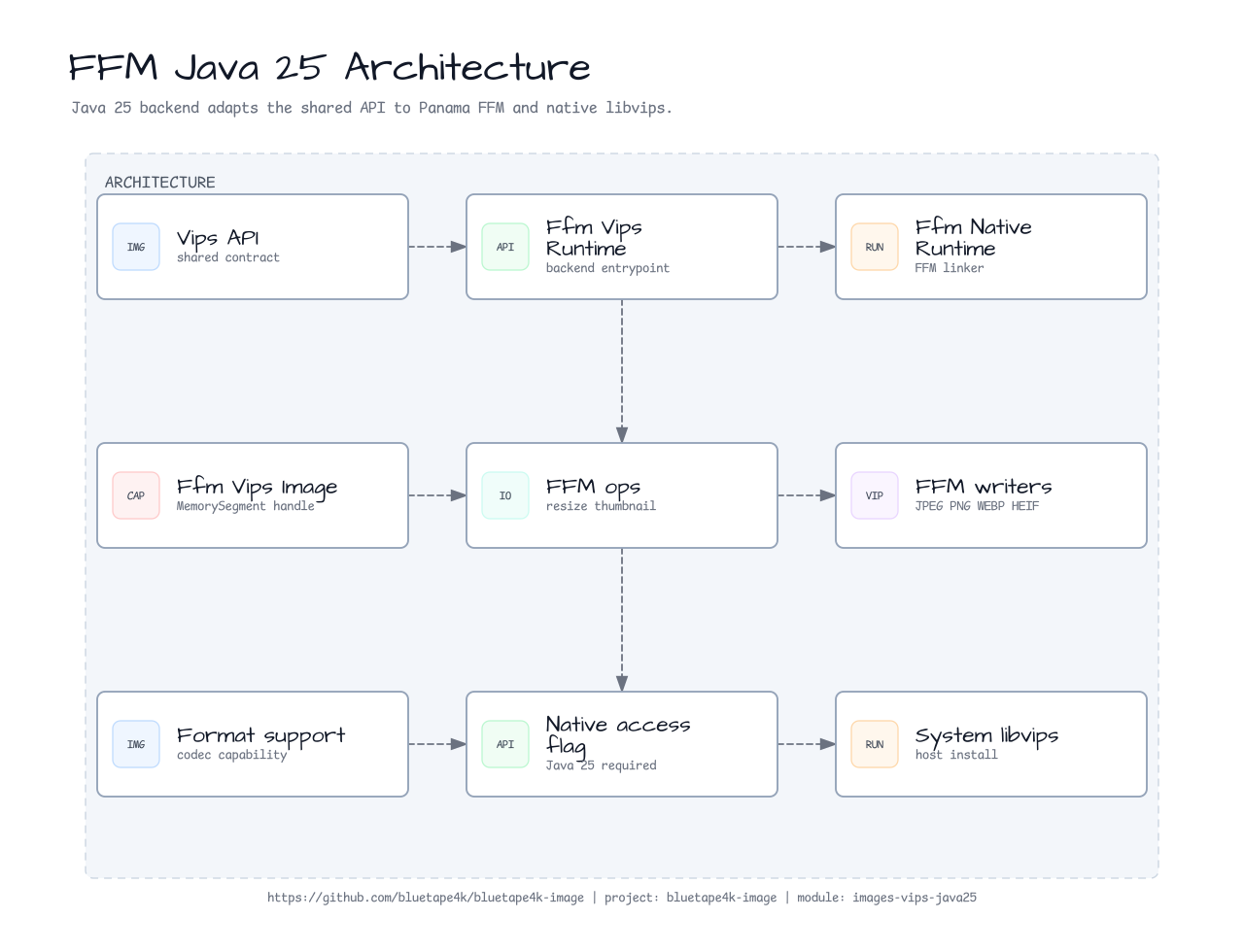Image resolution: width=1244 pixels, height=952 pixels.
Task: Click the "ARCHITECTURE" group label
Action: click(x=160, y=183)
